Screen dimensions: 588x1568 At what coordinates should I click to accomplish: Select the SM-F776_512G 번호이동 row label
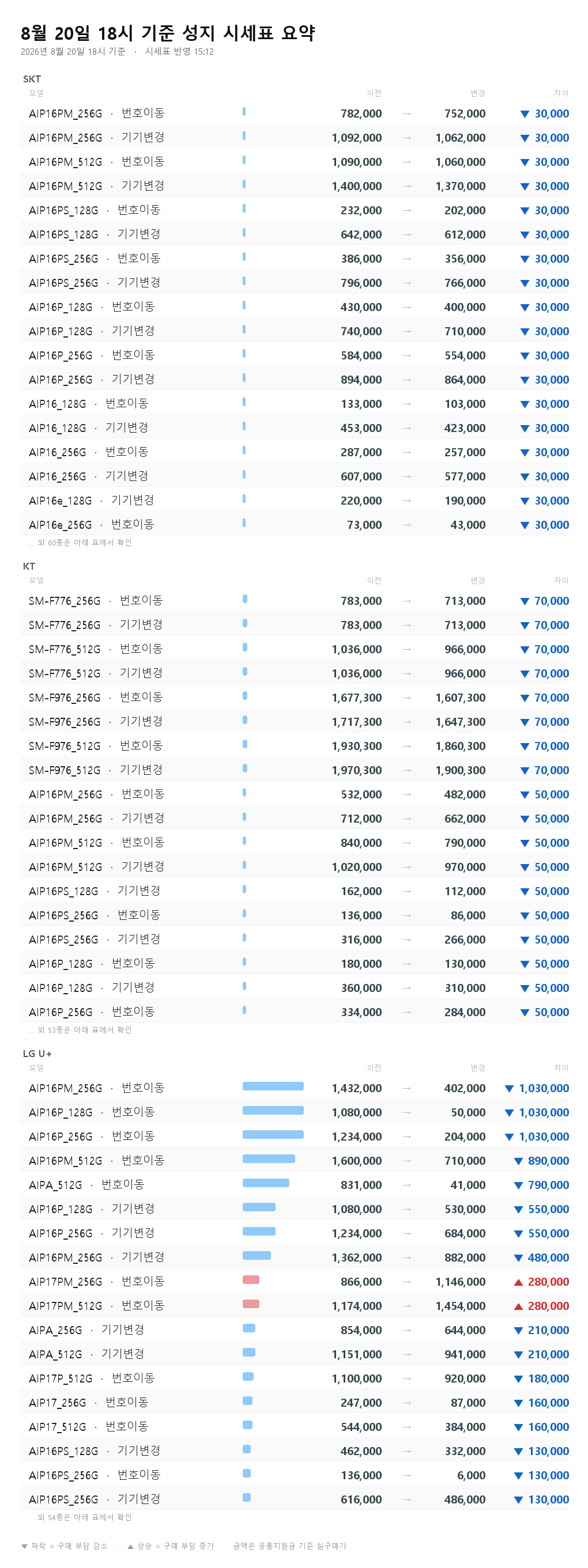96,649
